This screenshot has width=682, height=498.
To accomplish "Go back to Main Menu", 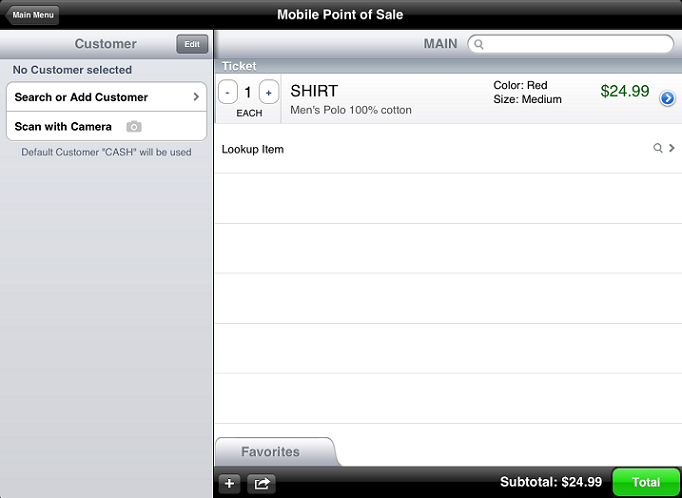I will 33,15.
